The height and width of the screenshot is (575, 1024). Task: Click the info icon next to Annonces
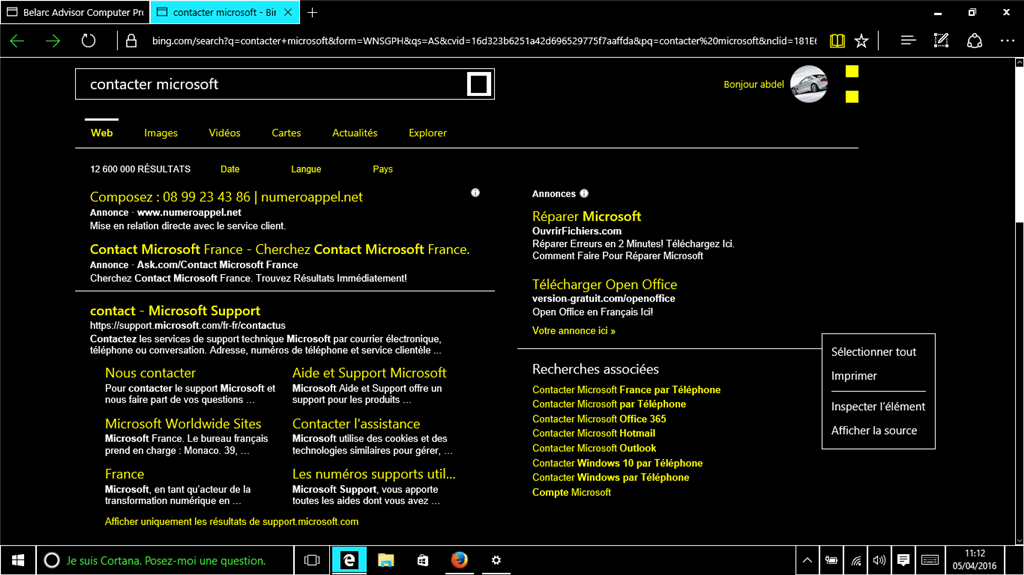tap(584, 193)
